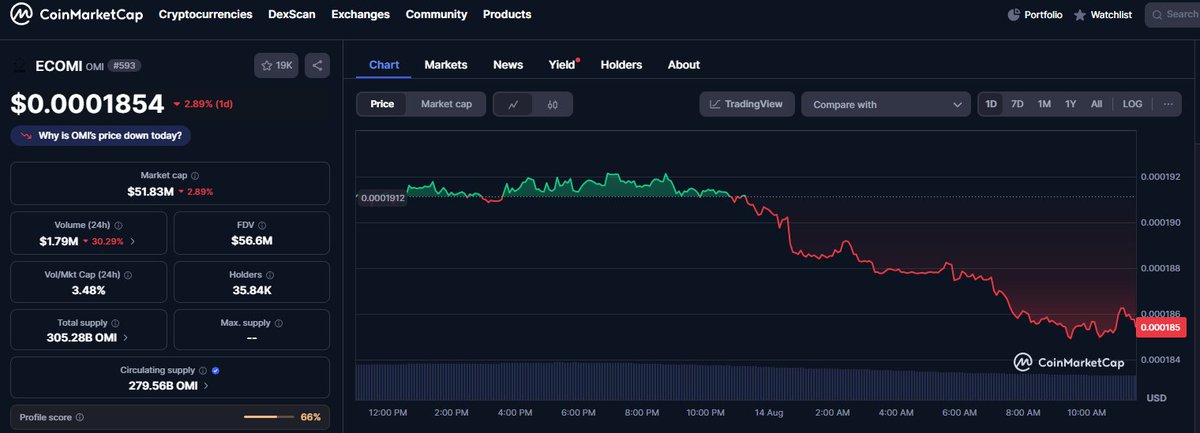Viewport: 1200px width, 433px height.
Task: Click Holders info icon
Action: click(270, 274)
